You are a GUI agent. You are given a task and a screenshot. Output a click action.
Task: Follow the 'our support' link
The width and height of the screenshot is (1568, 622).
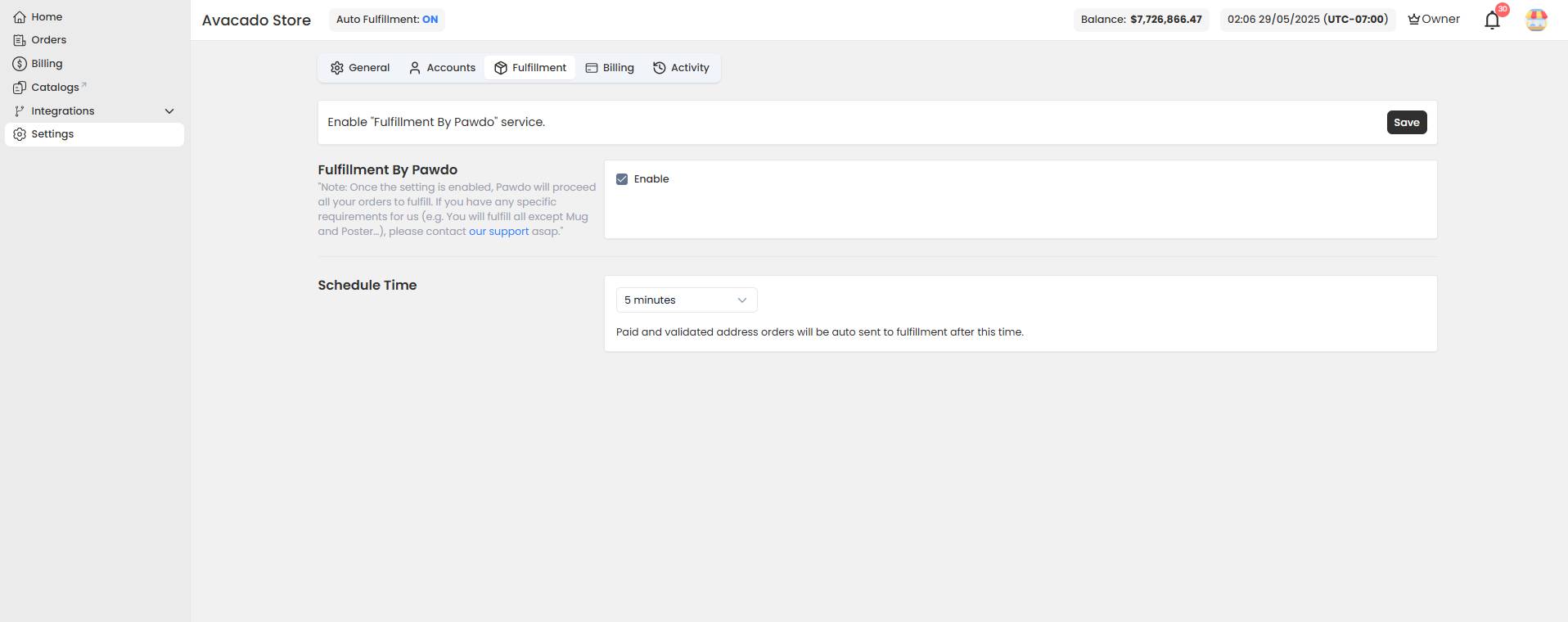click(x=498, y=232)
